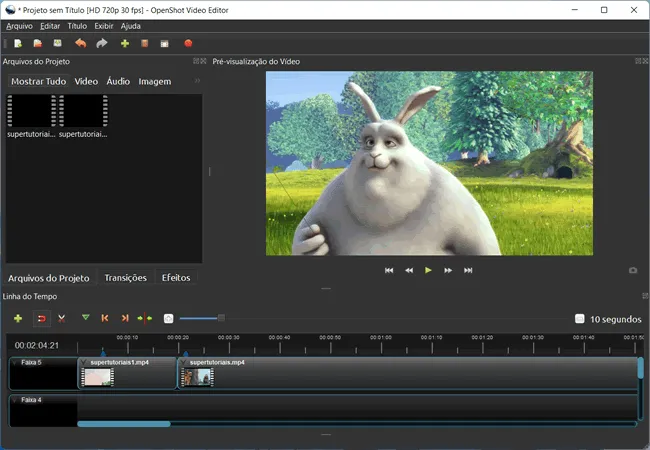
Task: Add a marker with the green triangle icon
Action: [85, 318]
